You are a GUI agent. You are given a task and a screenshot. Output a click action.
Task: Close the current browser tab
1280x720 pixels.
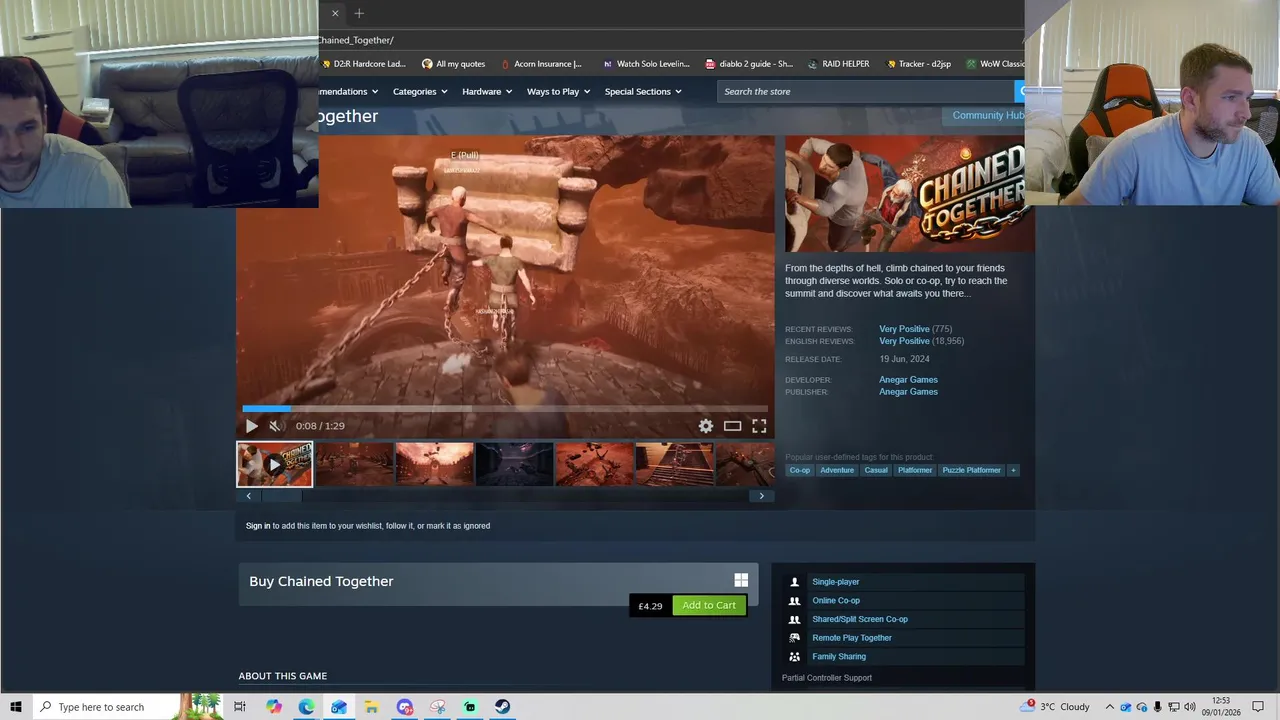coord(335,13)
